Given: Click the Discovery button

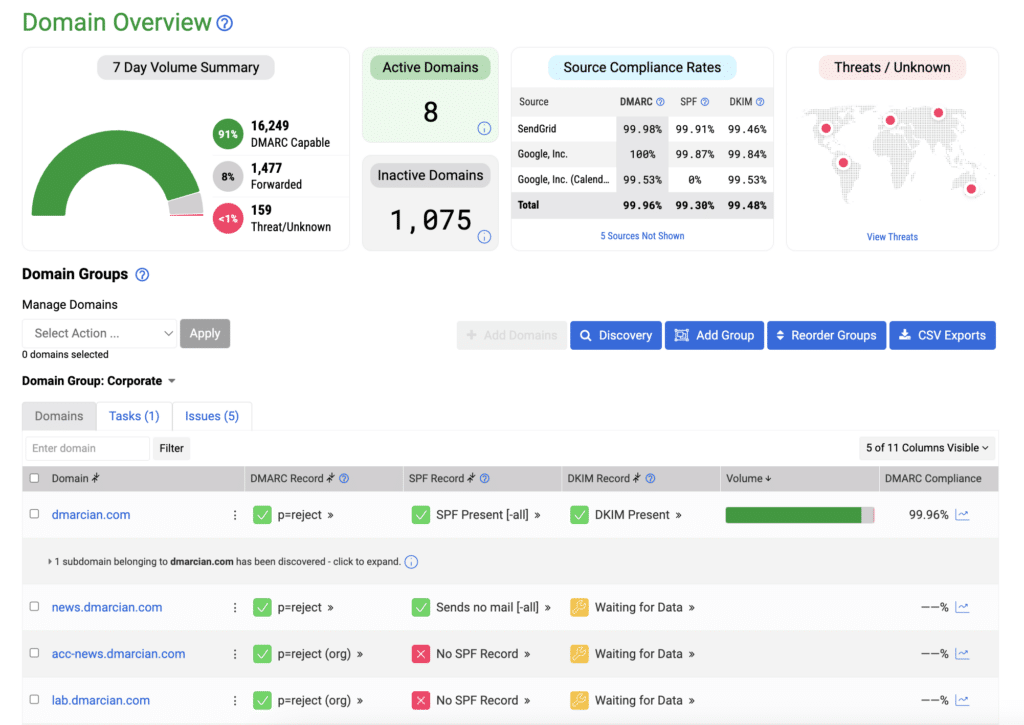Looking at the screenshot, I should 615,335.
